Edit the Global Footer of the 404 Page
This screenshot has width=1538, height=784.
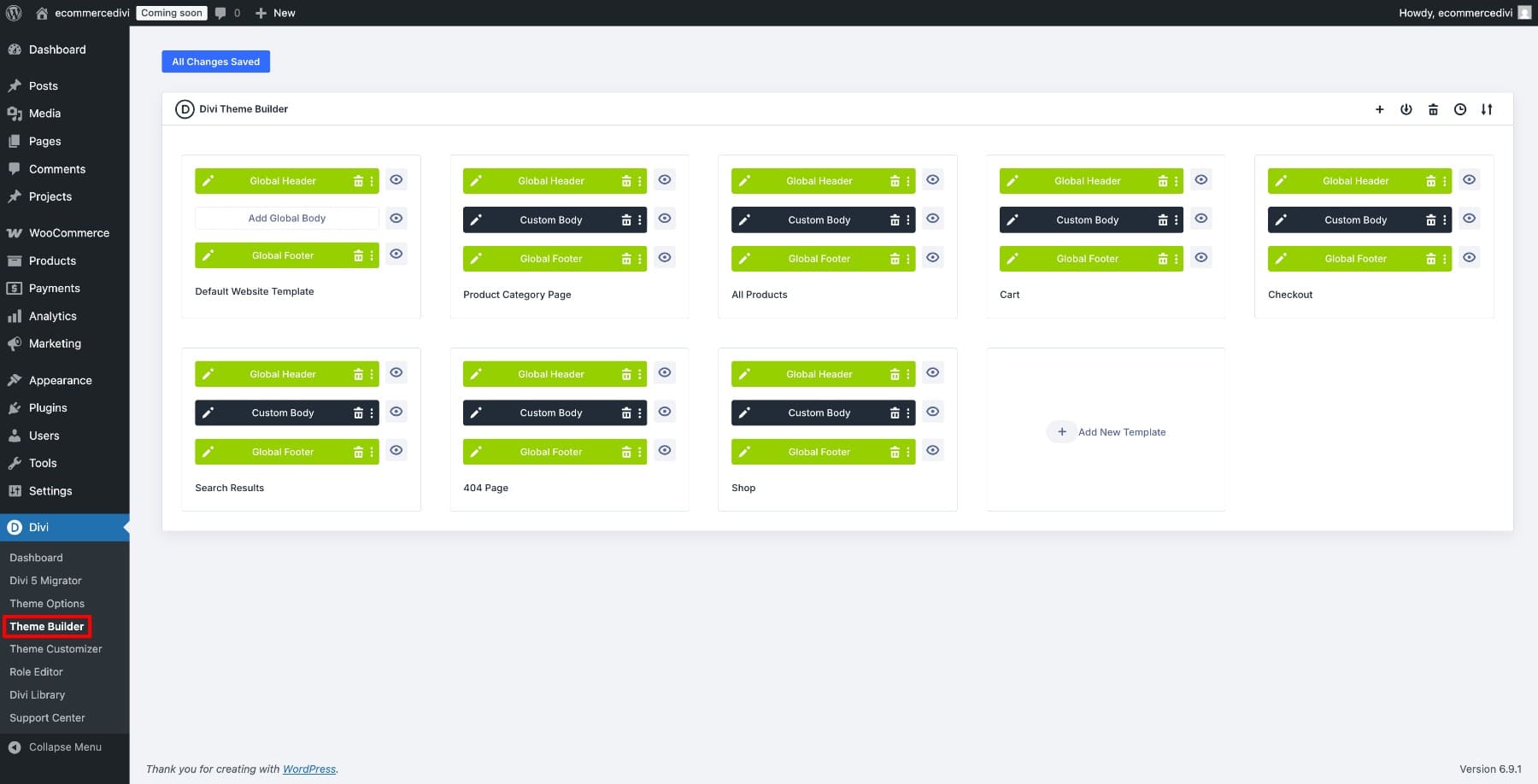click(x=476, y=452)
